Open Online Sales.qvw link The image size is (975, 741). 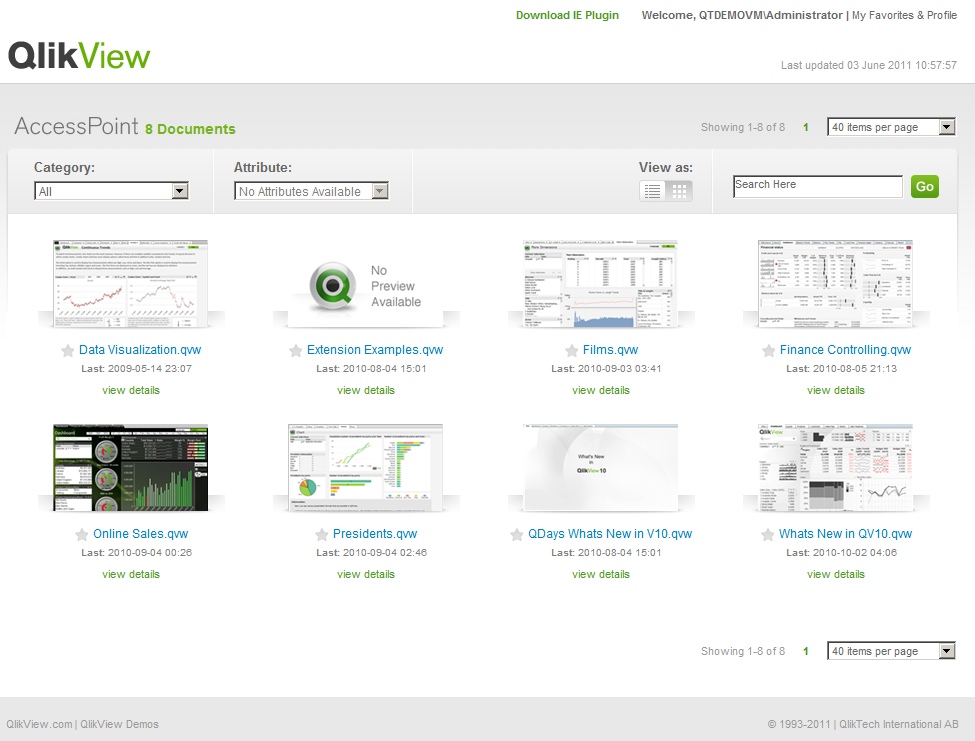[x=141, y=534]
